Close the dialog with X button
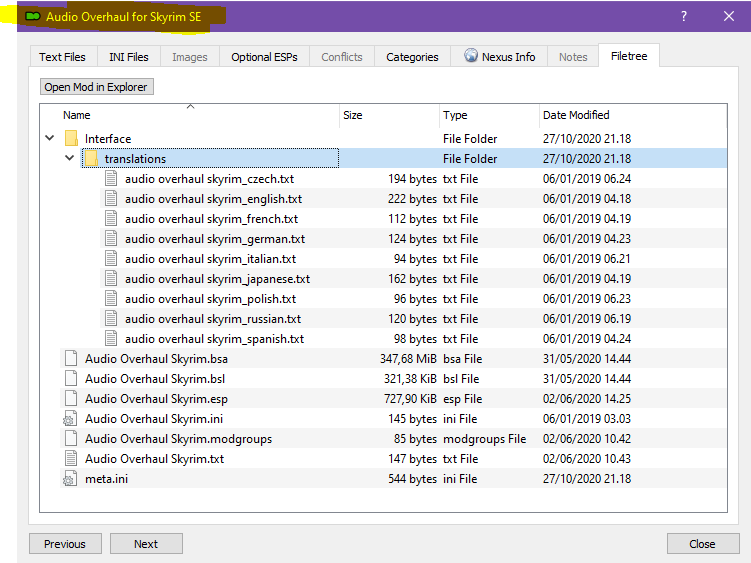The image size is (751, 563). pyautogui.click(x=729, y=16)
